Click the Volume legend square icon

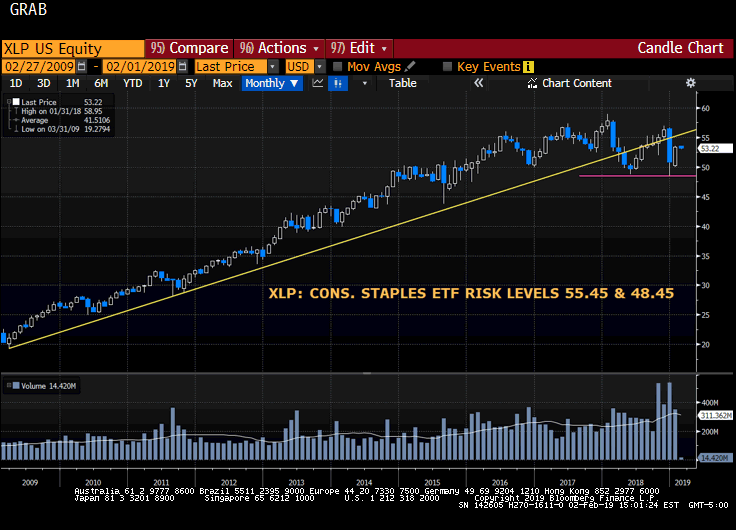pos(16,386)
